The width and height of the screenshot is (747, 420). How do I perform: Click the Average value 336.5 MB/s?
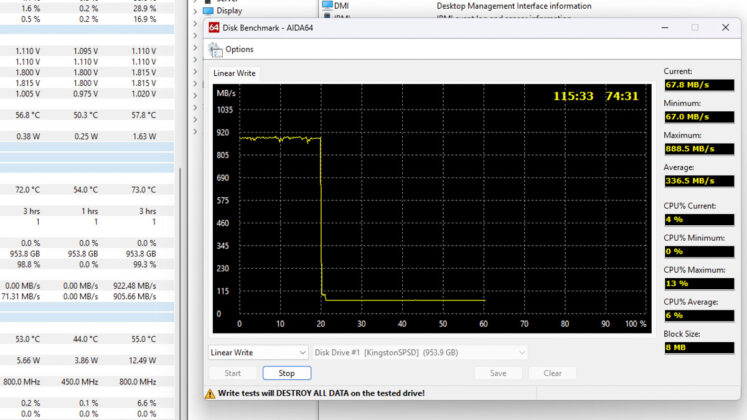click(x=699, y=181)
